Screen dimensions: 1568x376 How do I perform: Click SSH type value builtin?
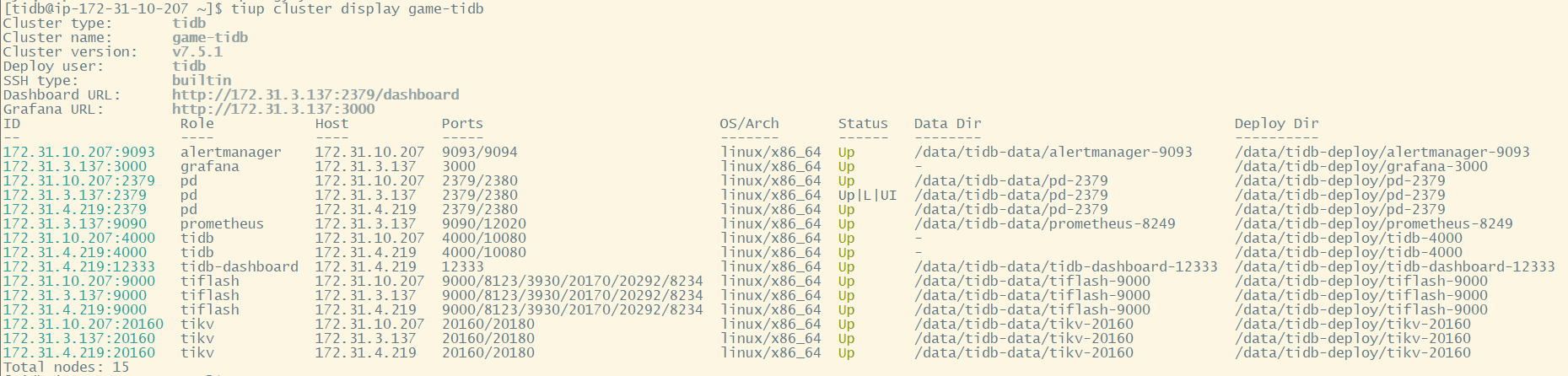(x=202, y=80)
